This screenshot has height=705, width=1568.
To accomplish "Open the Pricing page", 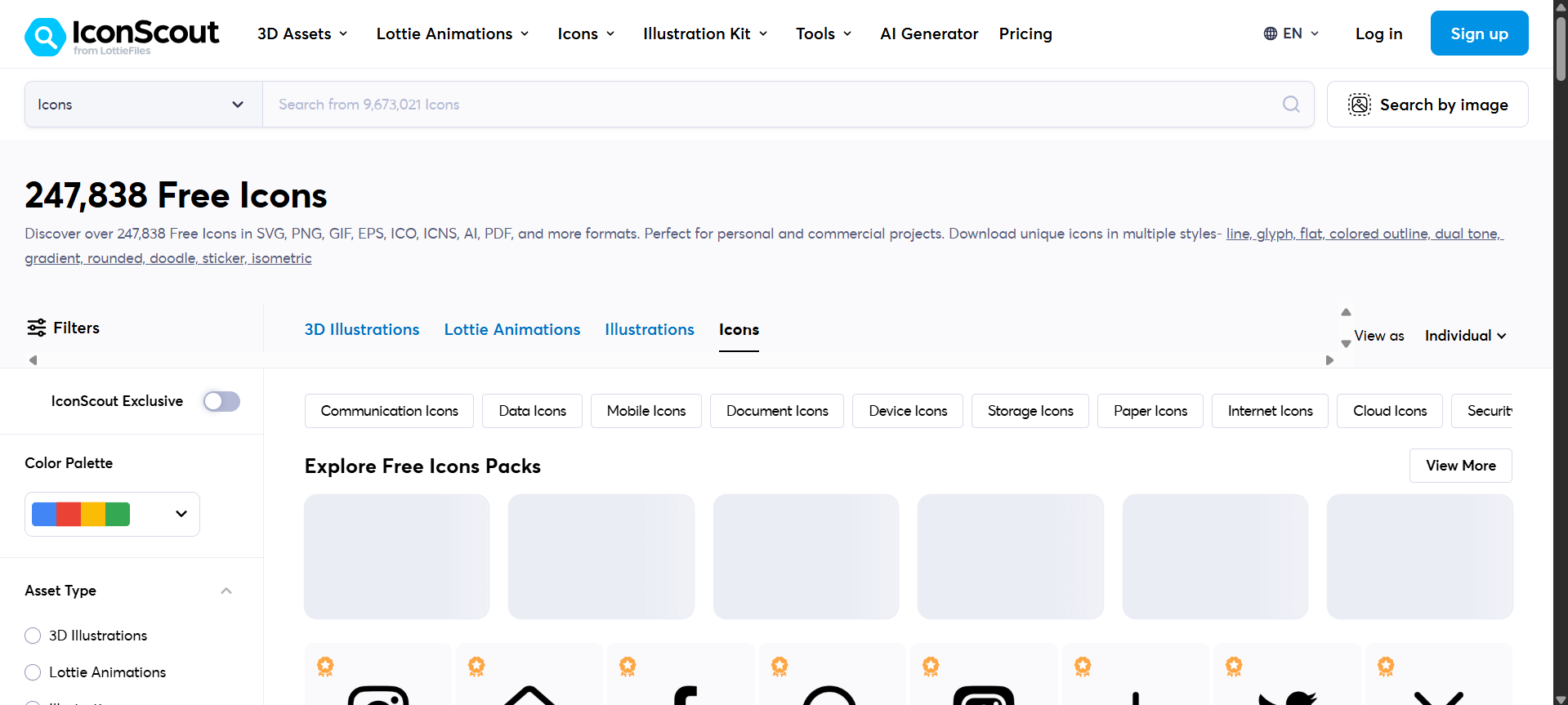I will click(x=1025, y=33).
